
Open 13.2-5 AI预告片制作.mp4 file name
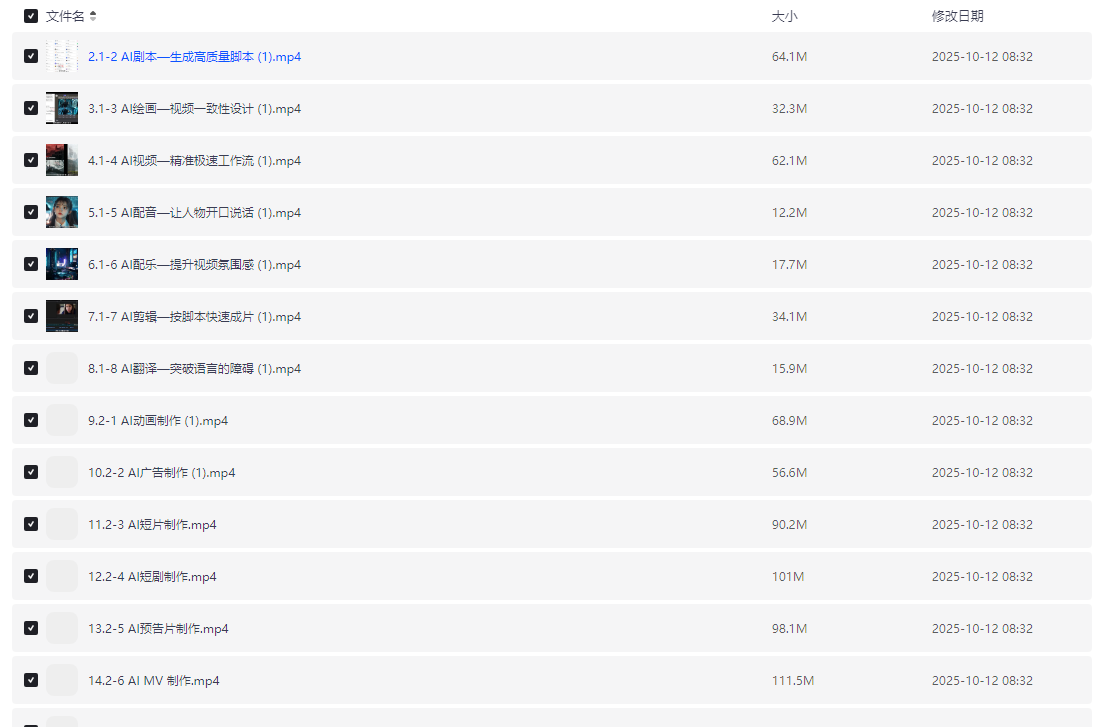(x=158, y=629)
